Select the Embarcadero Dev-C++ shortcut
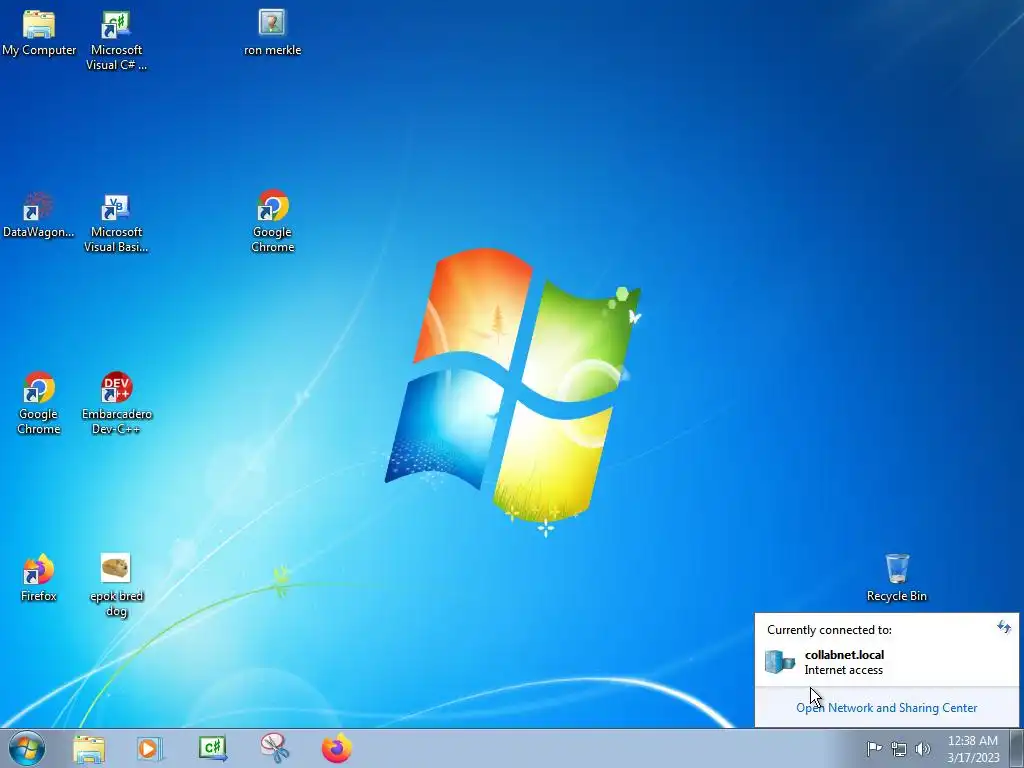 [x=116, y=403]
